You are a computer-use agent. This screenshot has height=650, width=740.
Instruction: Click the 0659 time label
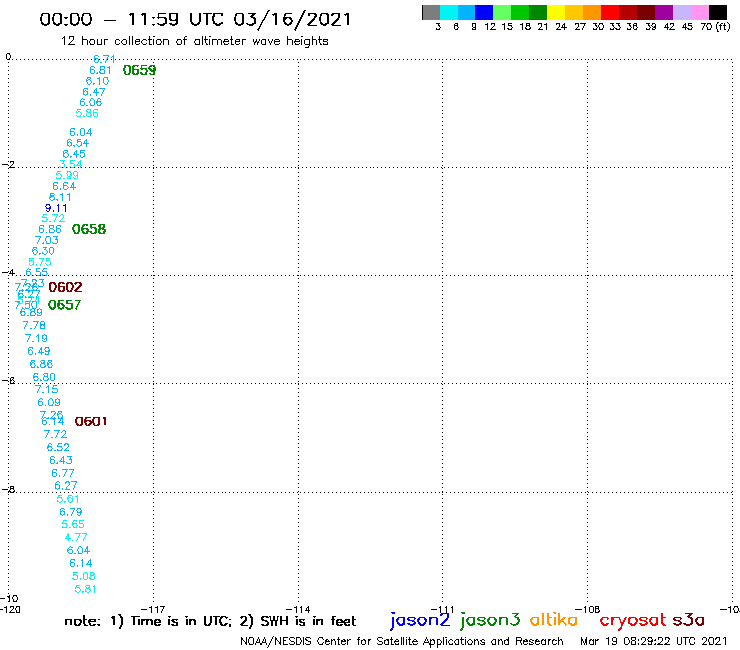(x=139, y=70)
